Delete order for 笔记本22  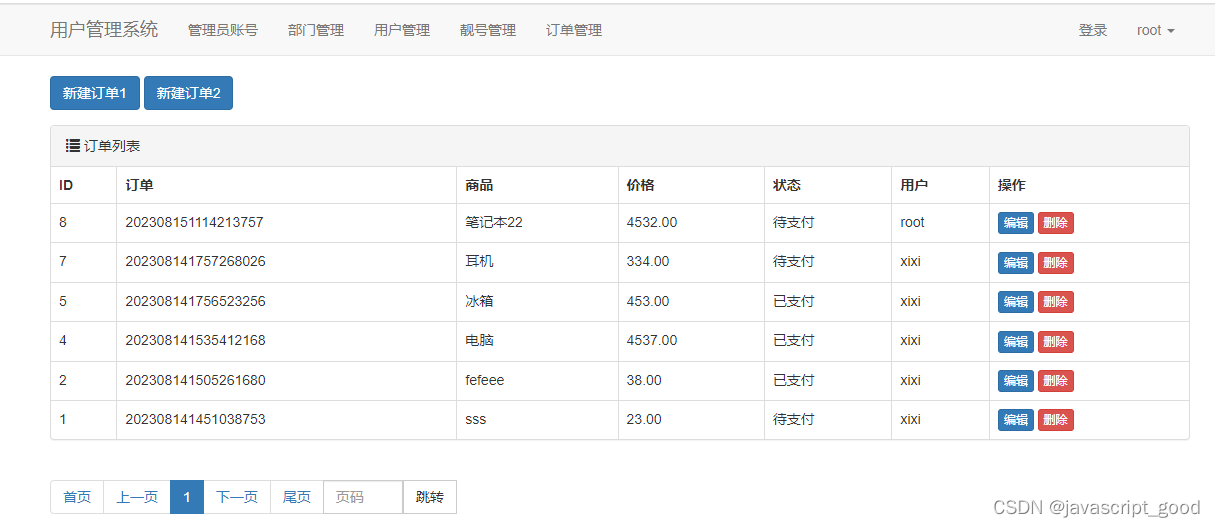click(x=1056, y=223)
